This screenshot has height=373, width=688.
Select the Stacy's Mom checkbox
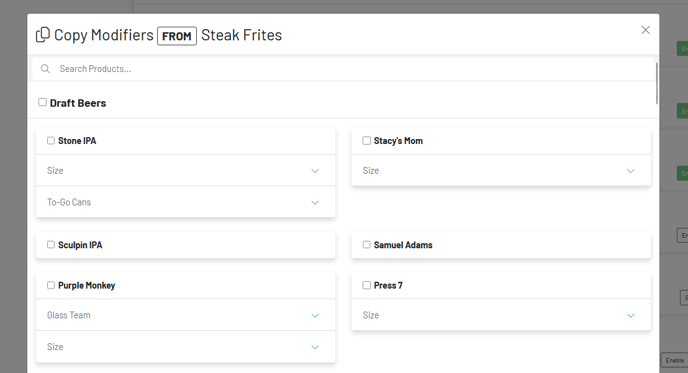(366, 140)
